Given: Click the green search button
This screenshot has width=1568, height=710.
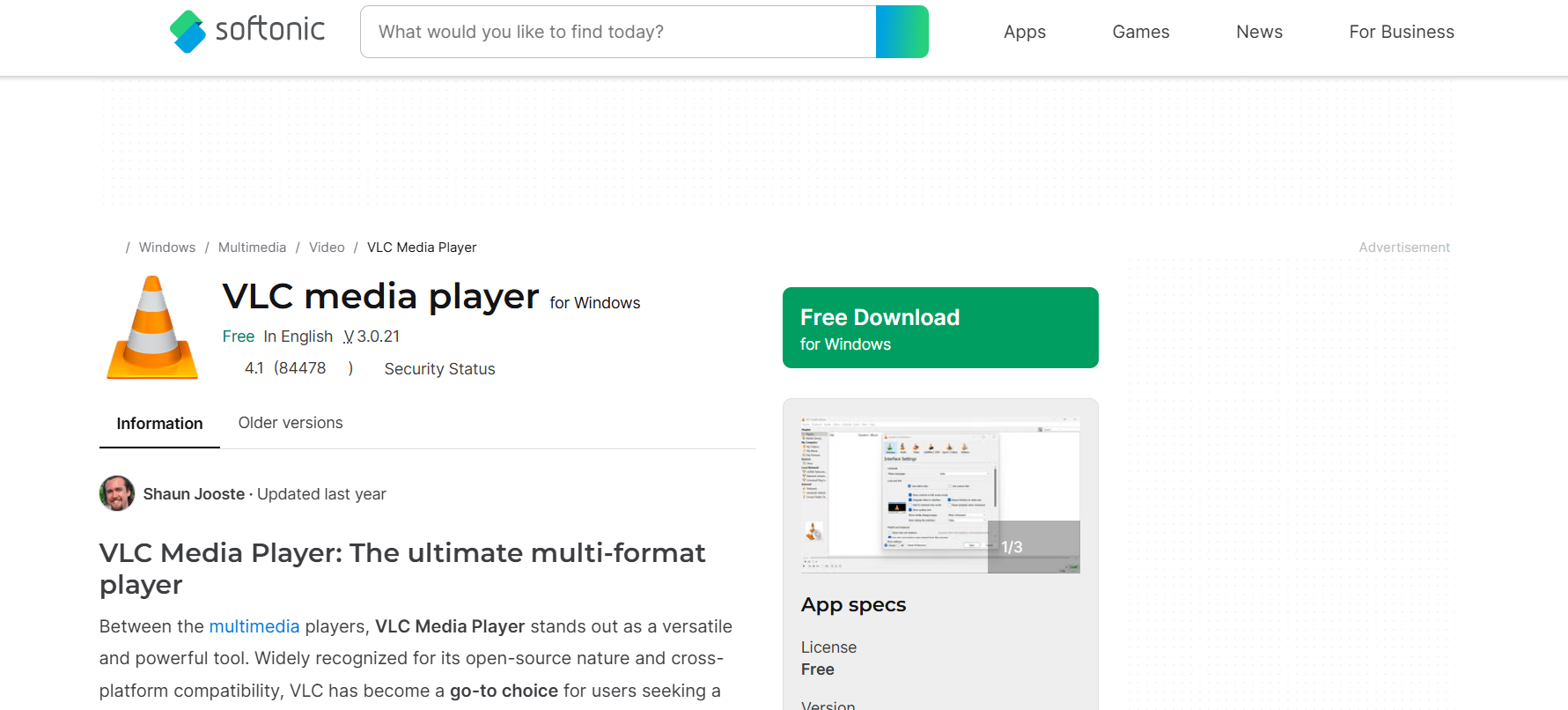Looking at the screenshot, I should (902, 32).
